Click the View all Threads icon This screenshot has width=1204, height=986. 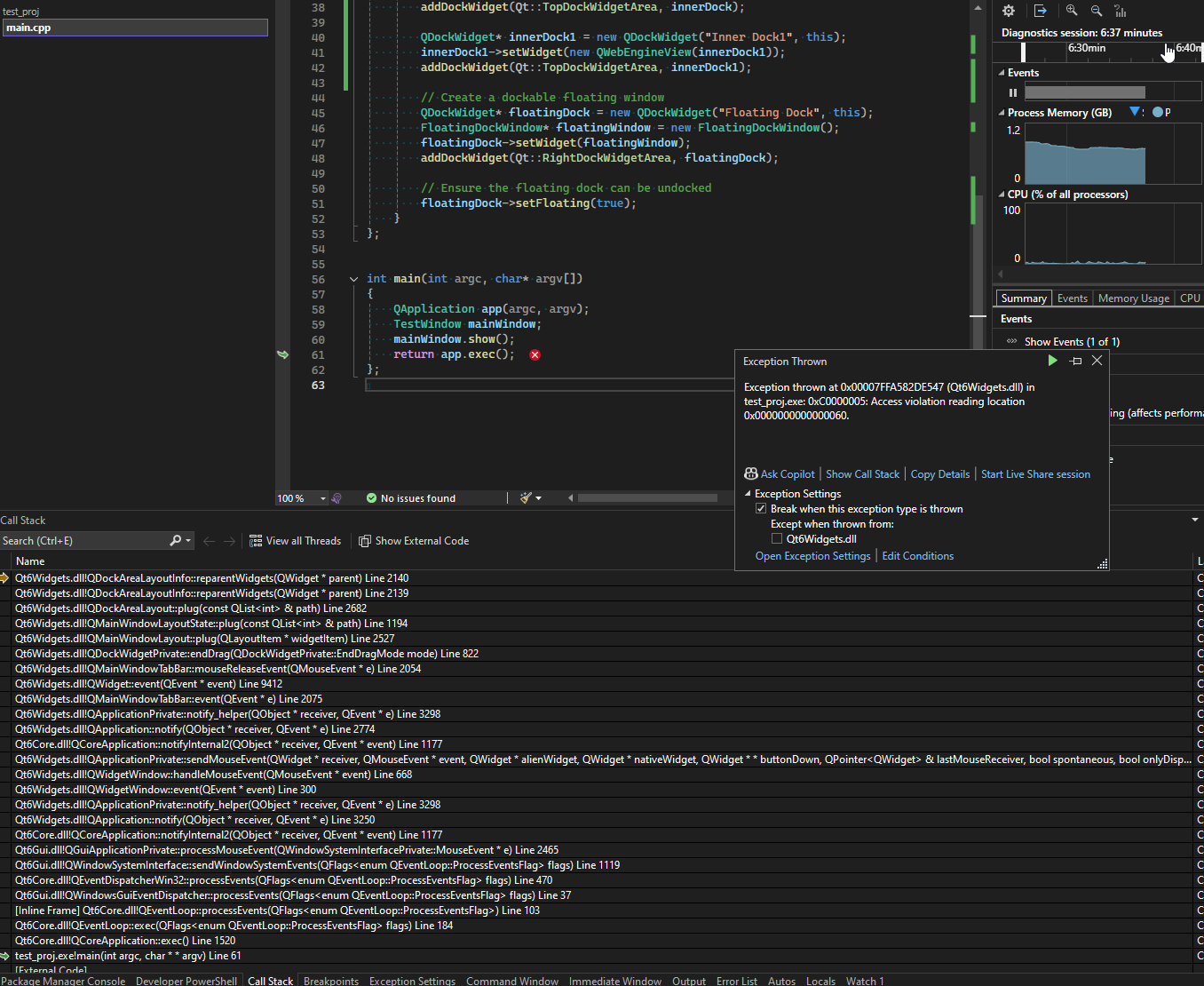[256, 541]
